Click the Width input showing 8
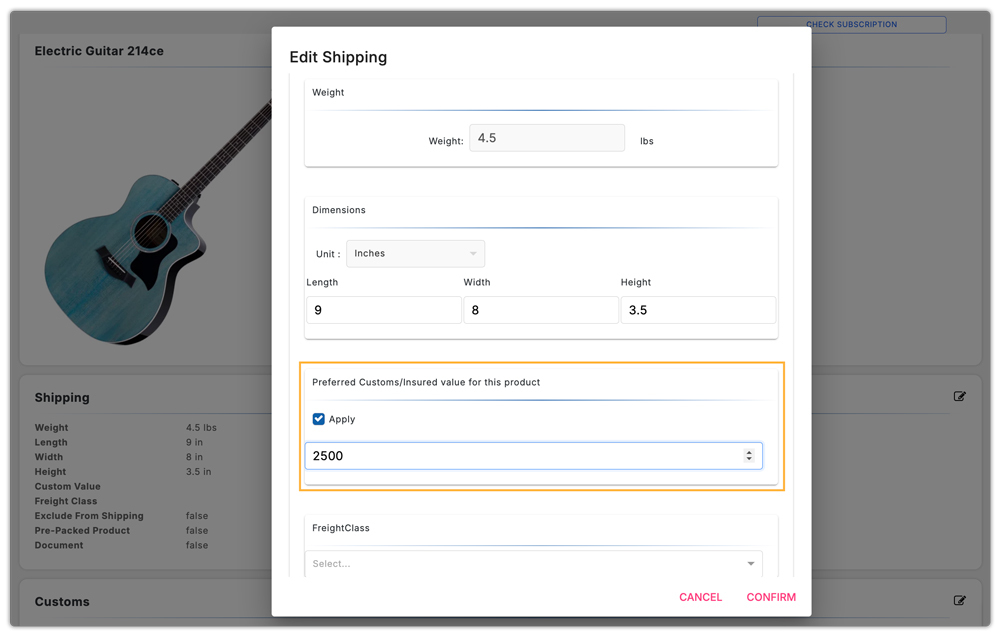This screenshot has height=636, width=1000. point(540,309)
